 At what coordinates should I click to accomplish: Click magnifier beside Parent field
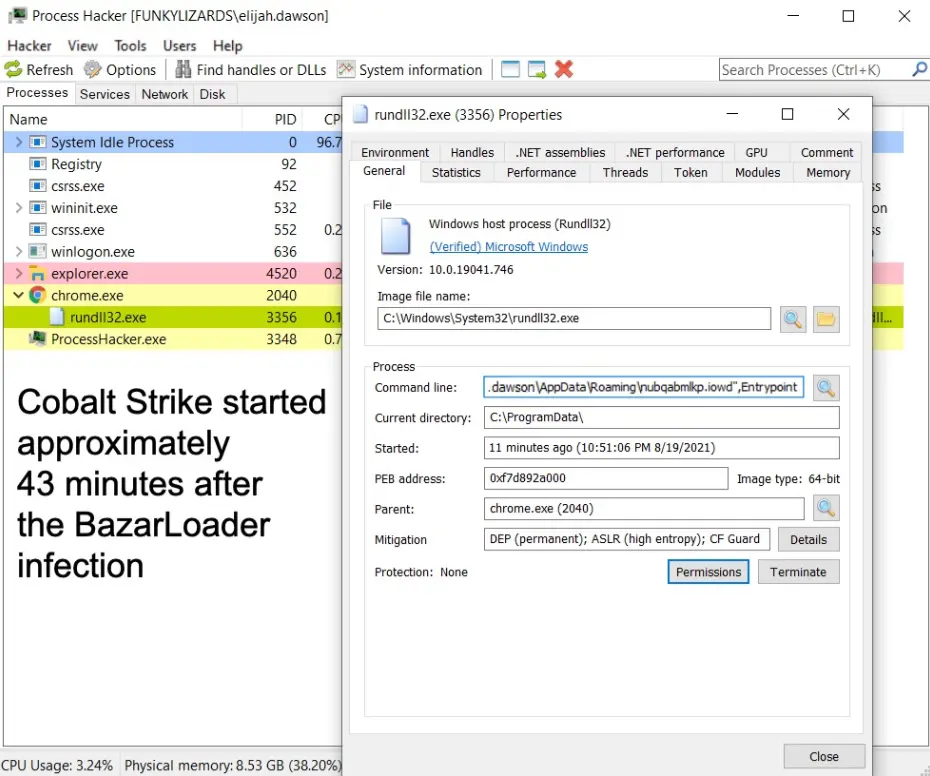[x=826, y=508]
